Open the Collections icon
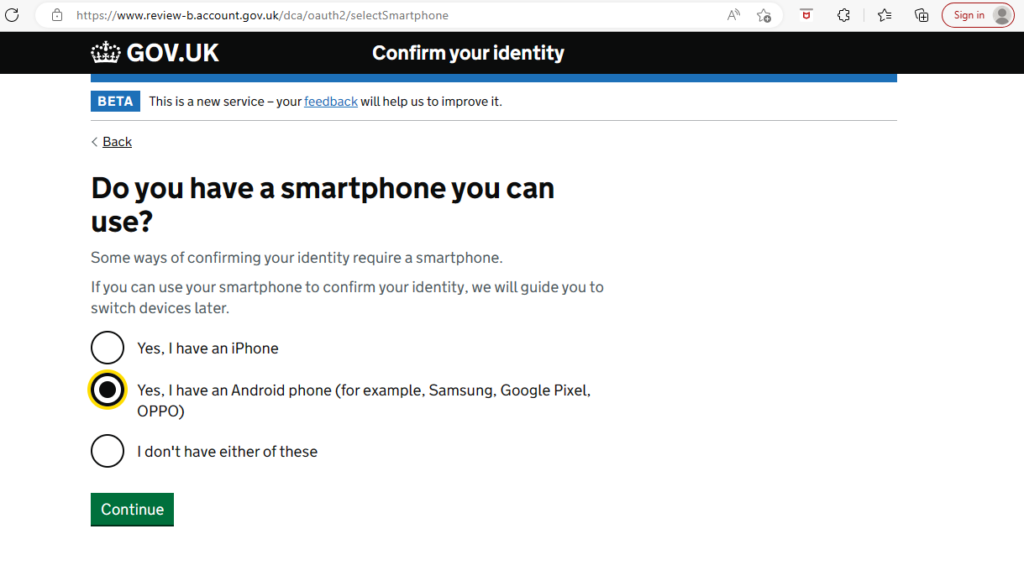 pos(921,15)
